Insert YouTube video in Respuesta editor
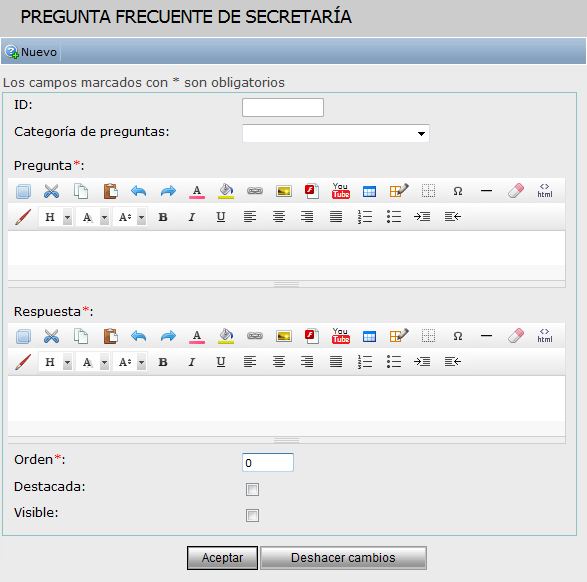Screen dimensions: 587x582 [341, 336]
